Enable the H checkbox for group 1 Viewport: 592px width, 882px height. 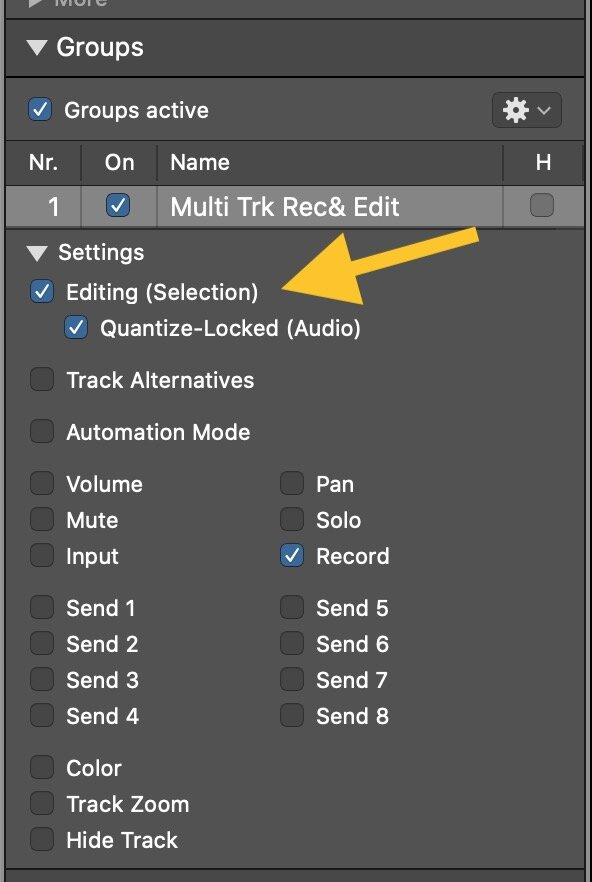[x=542, y=205]
